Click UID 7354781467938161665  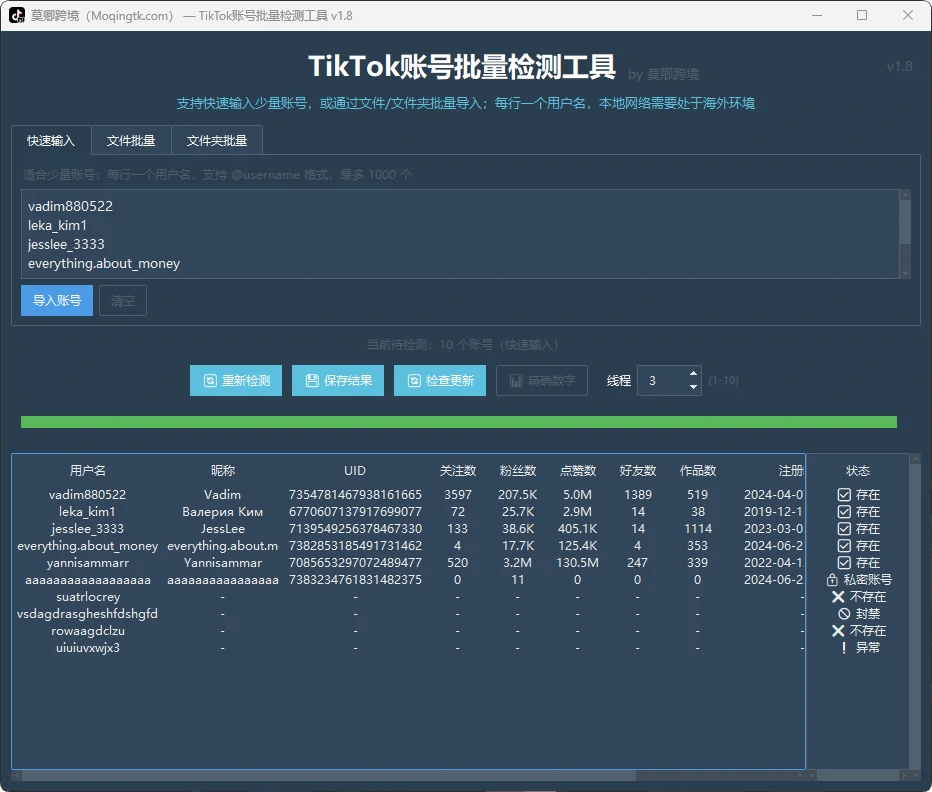[355, 495]
